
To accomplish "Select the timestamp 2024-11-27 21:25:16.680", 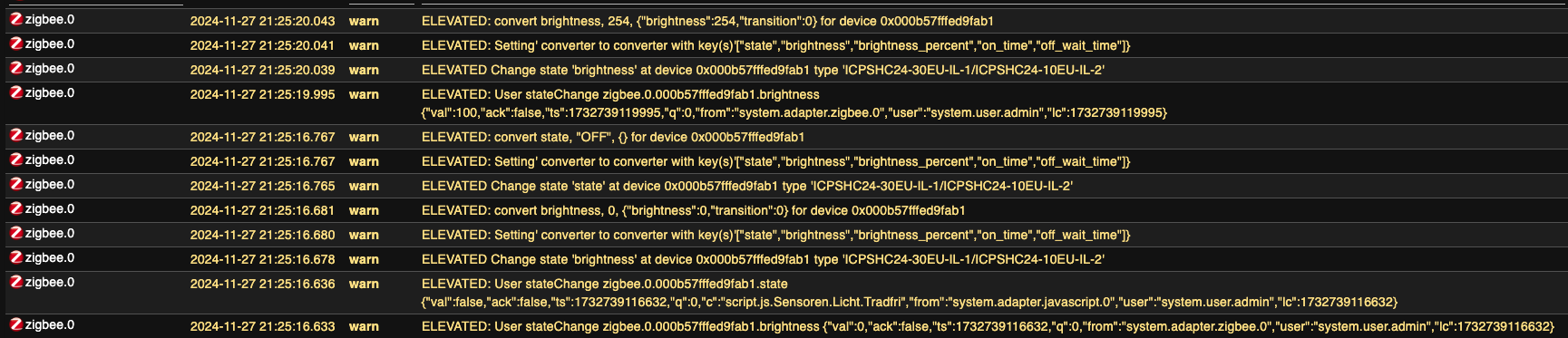I will (x=262, y=235).
